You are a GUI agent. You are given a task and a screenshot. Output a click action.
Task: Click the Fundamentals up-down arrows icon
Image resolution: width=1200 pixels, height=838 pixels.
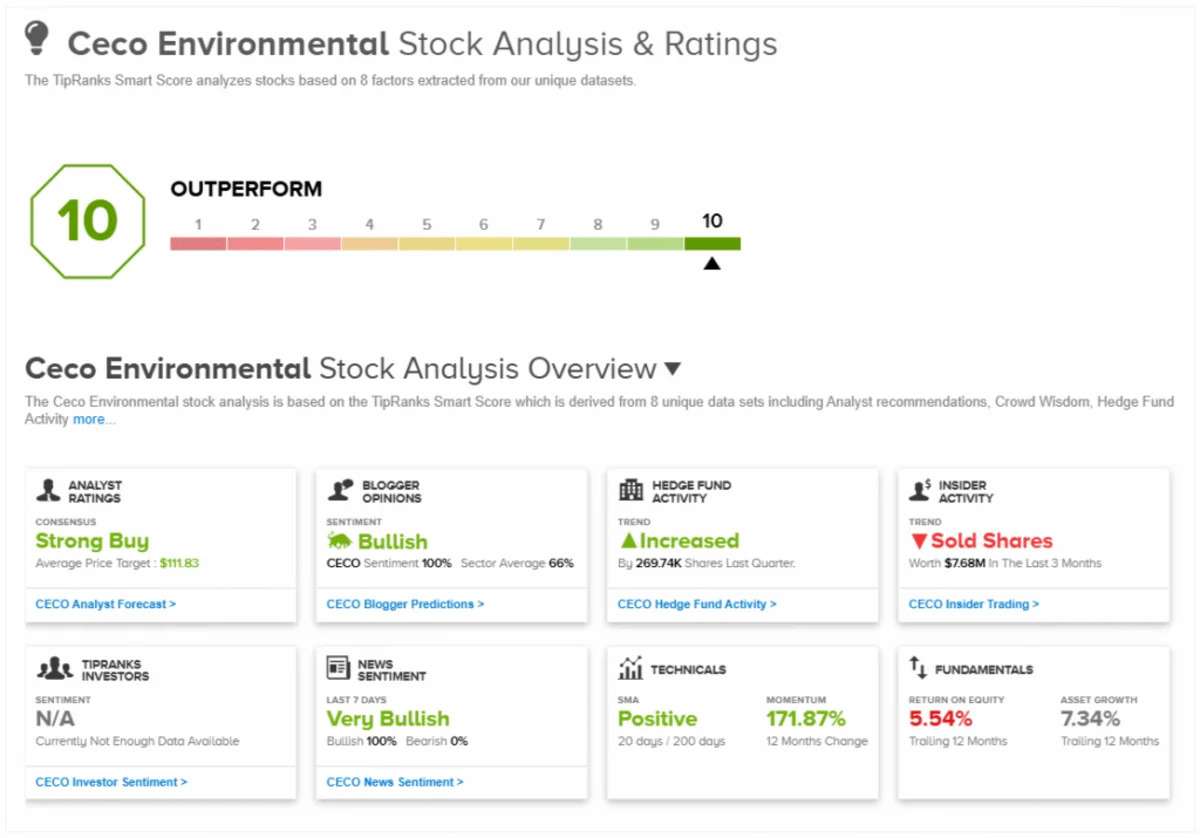coord(918,668)
